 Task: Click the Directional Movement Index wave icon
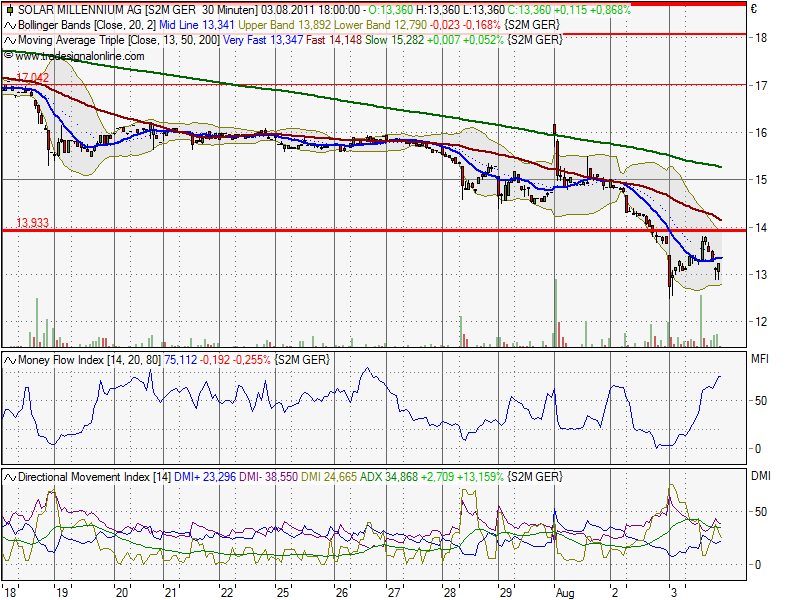click(9, 477)
